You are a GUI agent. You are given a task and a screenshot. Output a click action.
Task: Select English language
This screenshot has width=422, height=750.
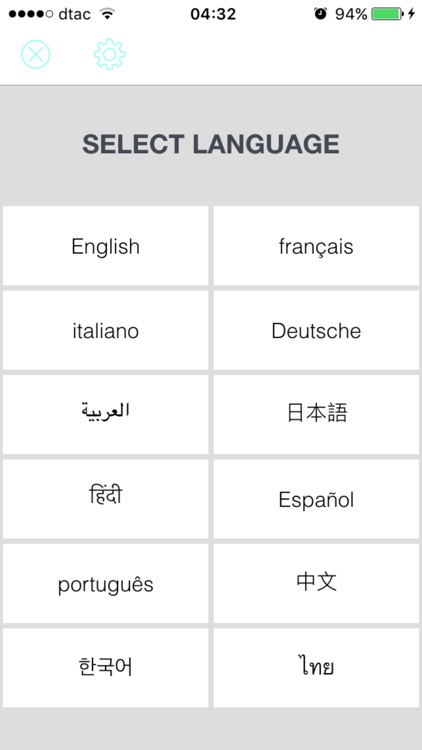106,246
